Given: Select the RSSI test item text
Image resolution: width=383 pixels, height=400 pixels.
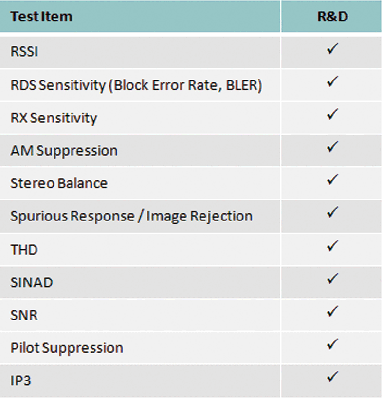Looking at the screenshot, I should (x=24, y=52).
